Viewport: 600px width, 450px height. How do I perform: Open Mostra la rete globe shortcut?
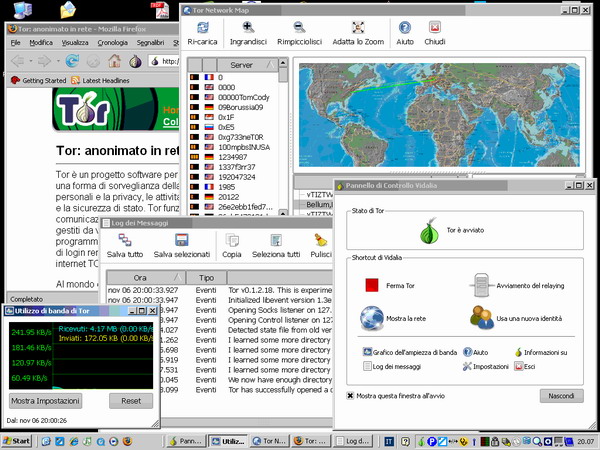click(372, 317)
